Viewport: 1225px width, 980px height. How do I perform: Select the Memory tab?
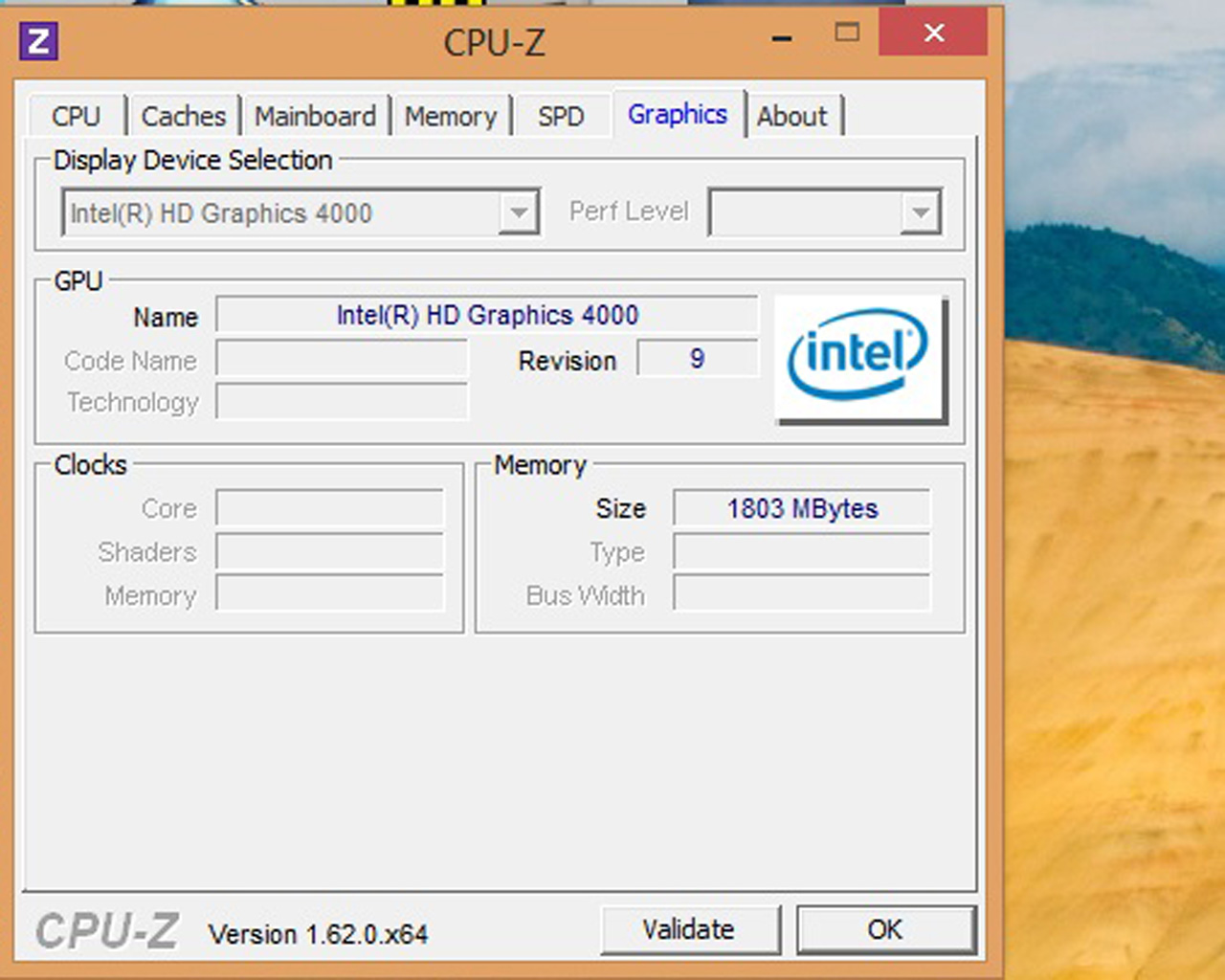click(x=451, y=117)
